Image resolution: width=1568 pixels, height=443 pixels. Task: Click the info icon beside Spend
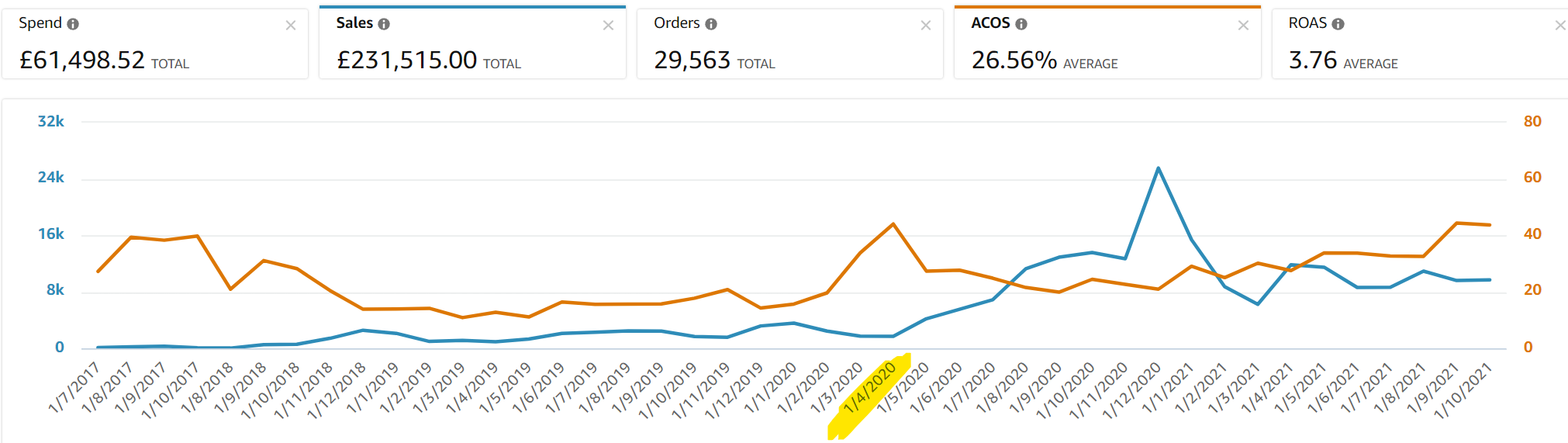(x=73, y=24)
